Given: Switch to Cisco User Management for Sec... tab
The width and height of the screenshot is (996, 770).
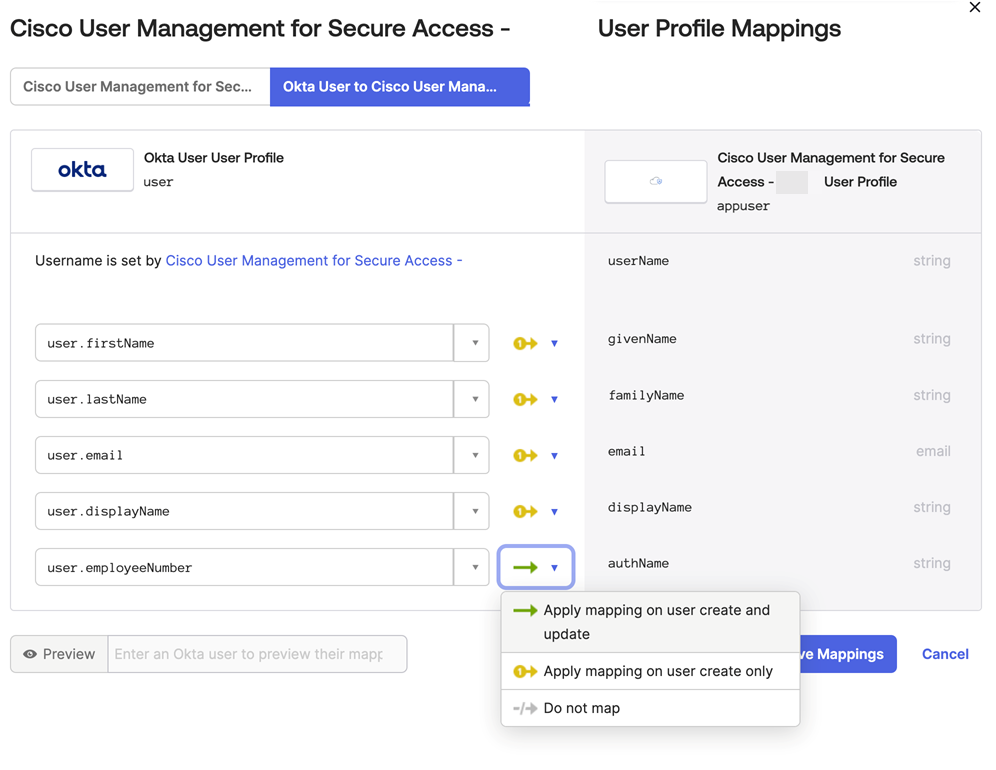Looking at the screenshot, I should (140, 86).
